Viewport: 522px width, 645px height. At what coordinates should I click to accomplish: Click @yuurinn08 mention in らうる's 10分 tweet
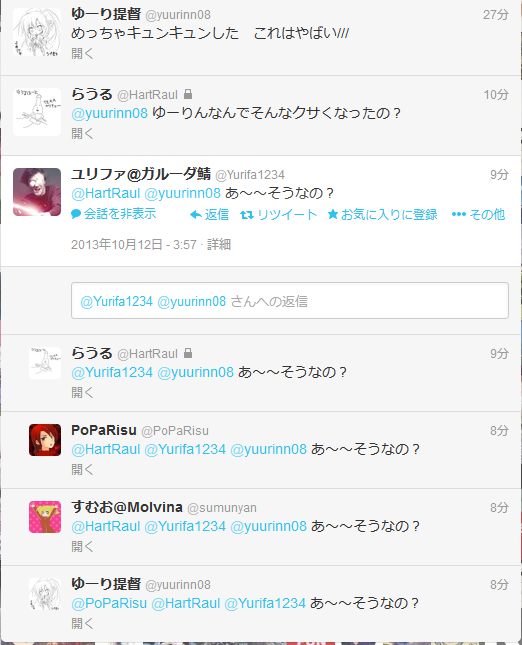pos(109,113)
